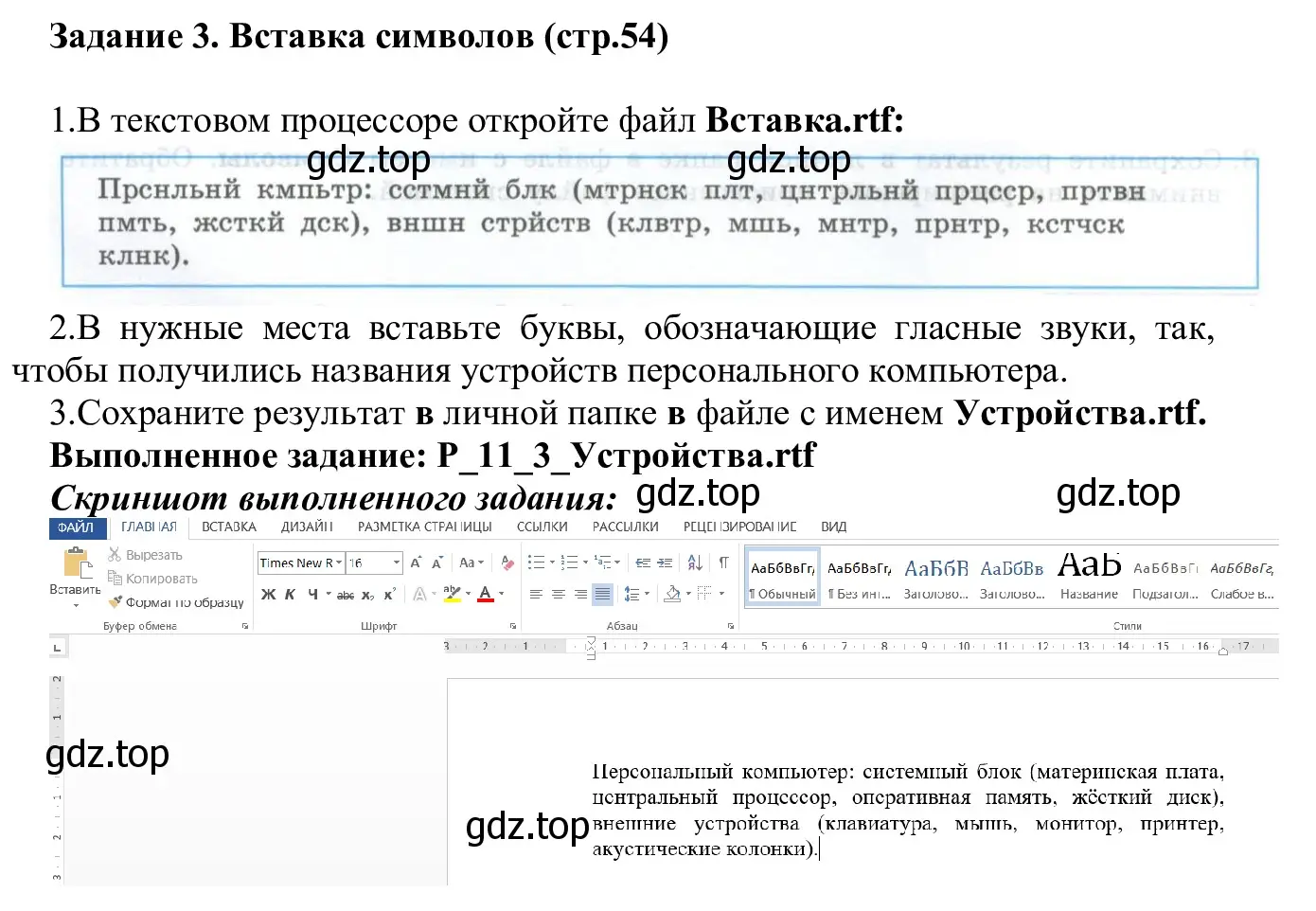The image size is (1316, 911).
Task: Select the Название style
Action: (x=1089, y=578)
